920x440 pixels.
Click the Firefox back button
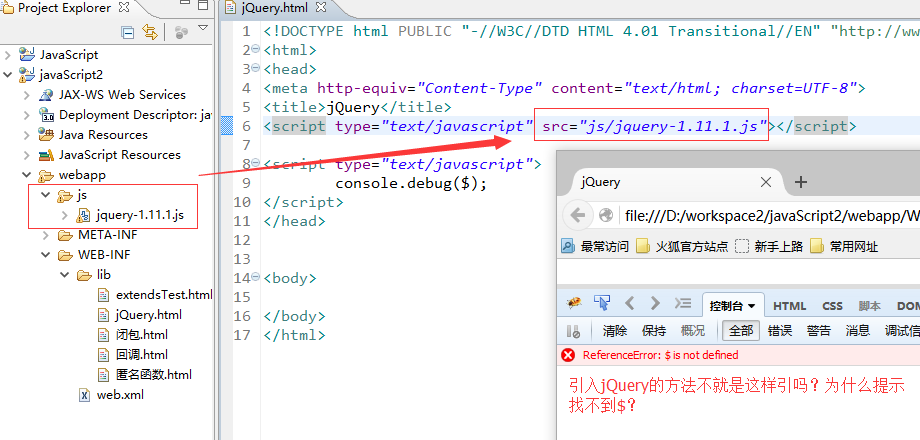click(x=577, y=216)
